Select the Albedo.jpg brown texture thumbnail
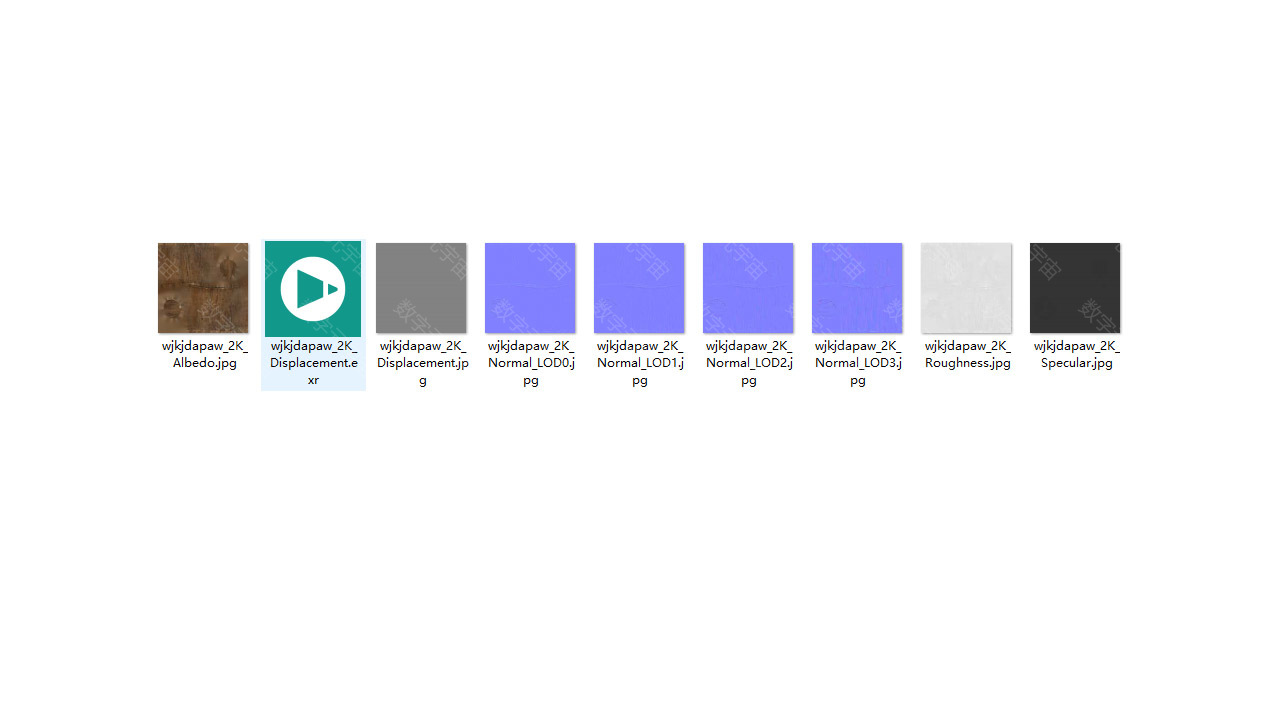1280x720 pixels. (203, 288)
